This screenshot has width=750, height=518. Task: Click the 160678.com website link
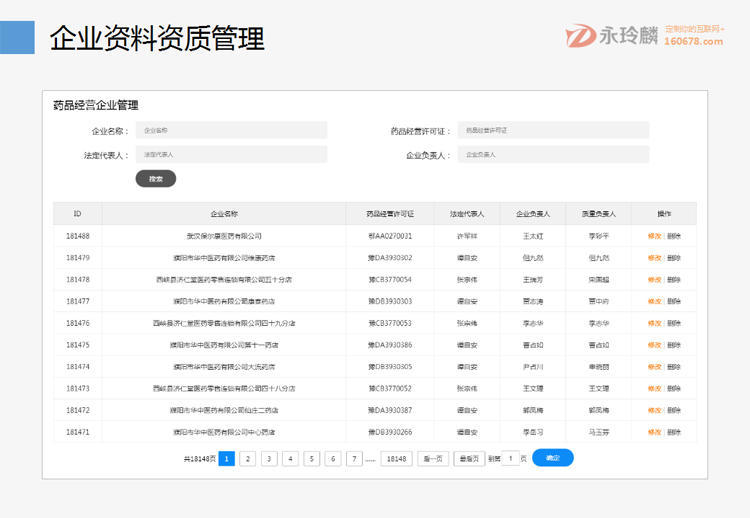[x=692, y=43]
